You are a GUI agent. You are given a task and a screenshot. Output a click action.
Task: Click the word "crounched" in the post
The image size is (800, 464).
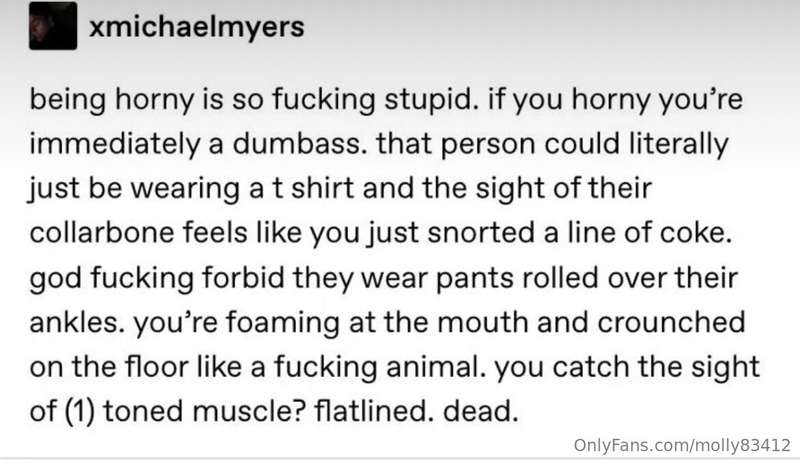coord(671,322)
